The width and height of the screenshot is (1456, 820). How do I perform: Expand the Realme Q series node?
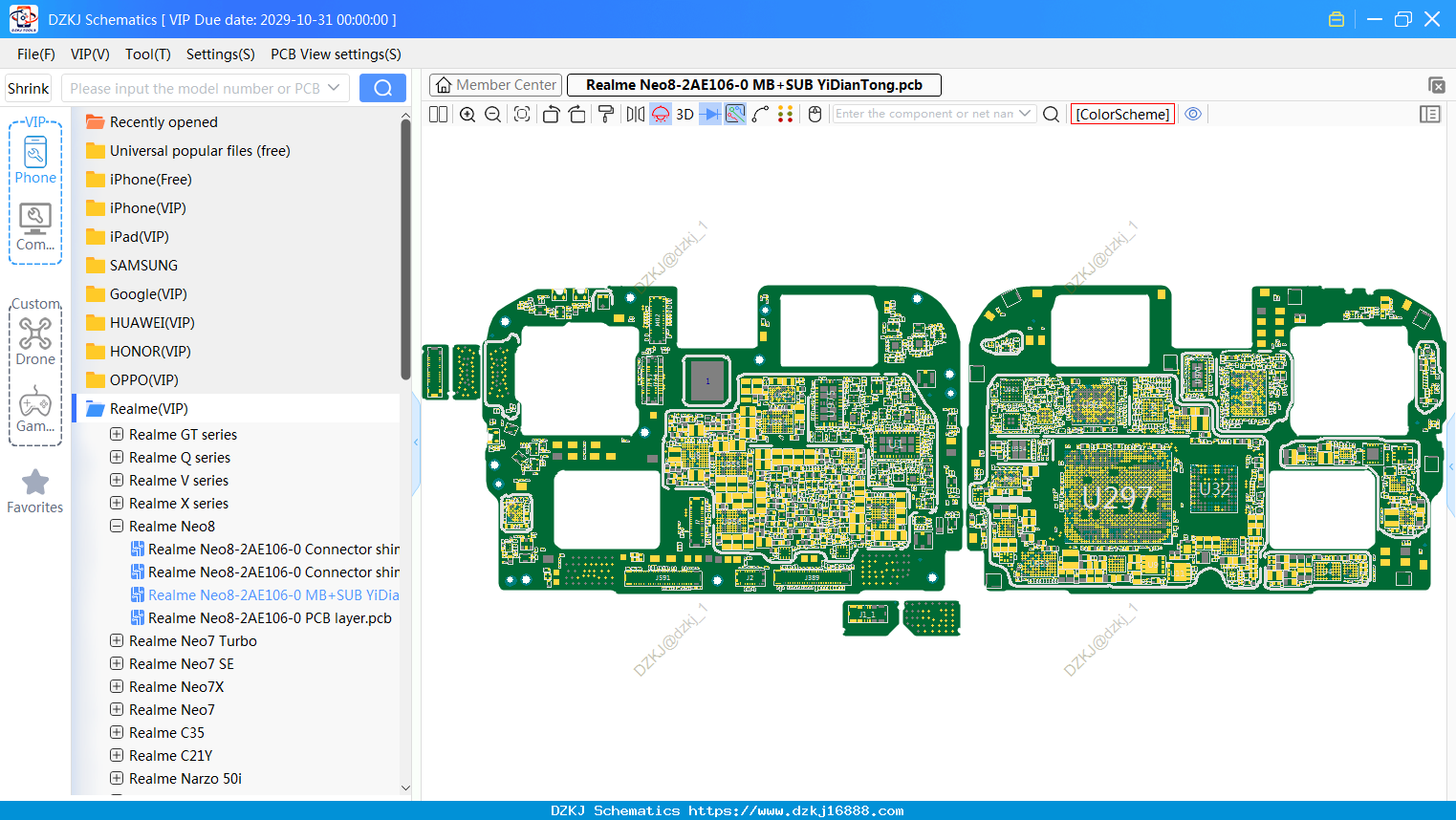(117, 457)
